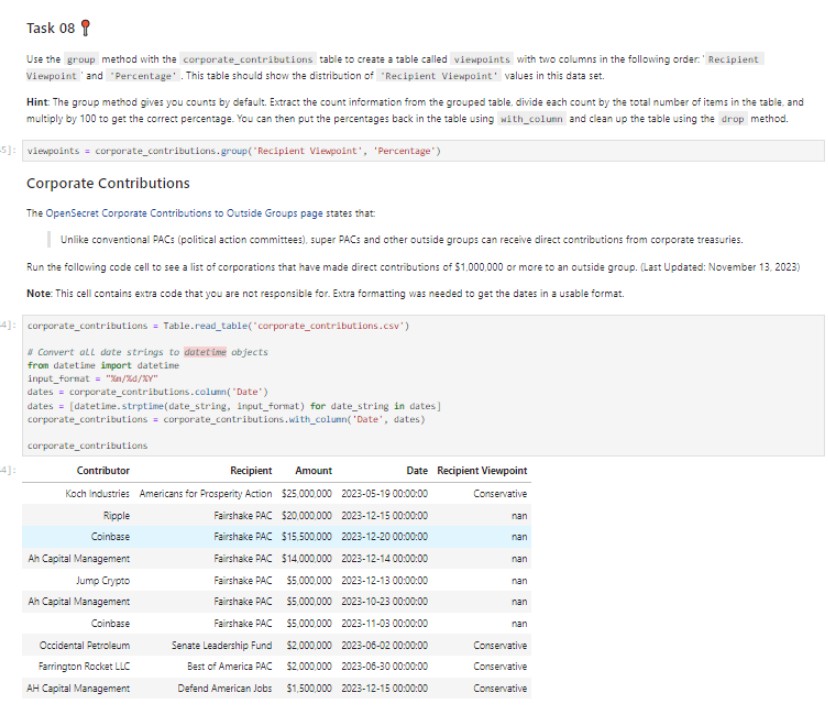Select the Senate Leadership Fund cell

coord(222,645)
